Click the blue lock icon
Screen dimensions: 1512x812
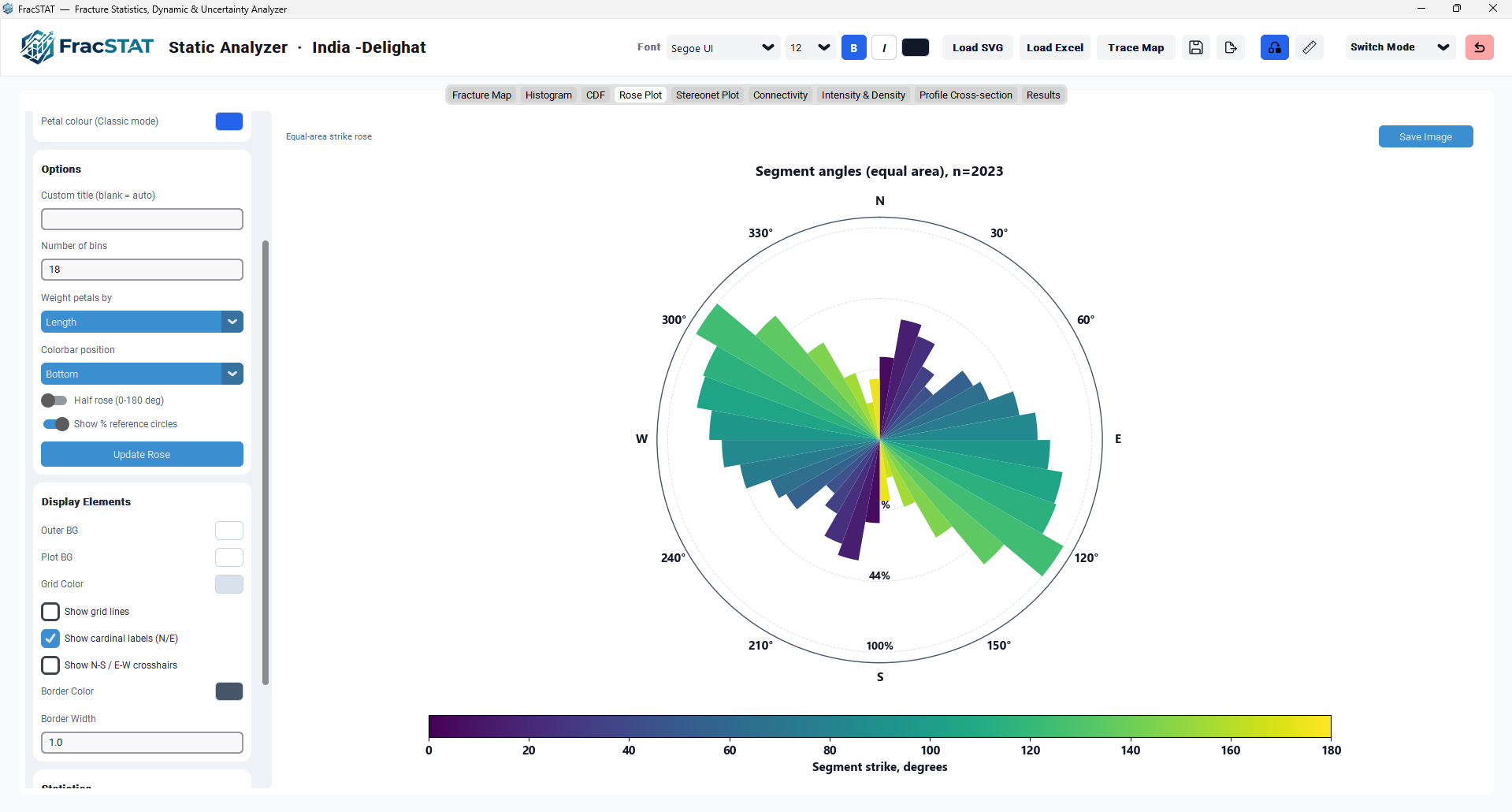point(1275,47)
